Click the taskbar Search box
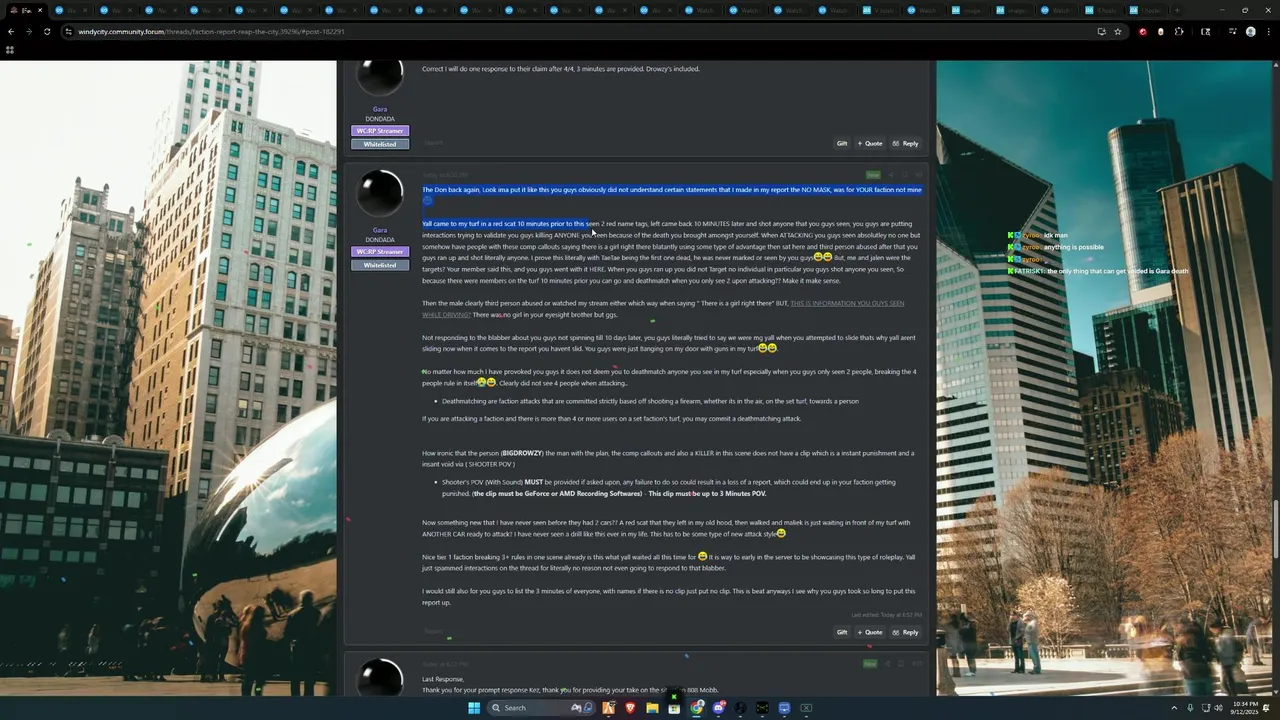This screenshot has height=720, width=1280. click(x=540, y=708)
